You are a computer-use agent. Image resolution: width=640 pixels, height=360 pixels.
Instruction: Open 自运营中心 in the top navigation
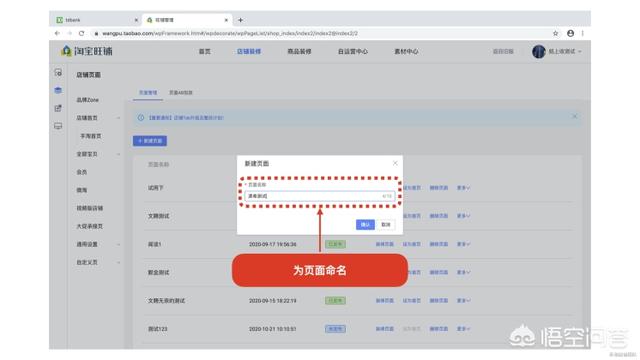coord(353,51)
